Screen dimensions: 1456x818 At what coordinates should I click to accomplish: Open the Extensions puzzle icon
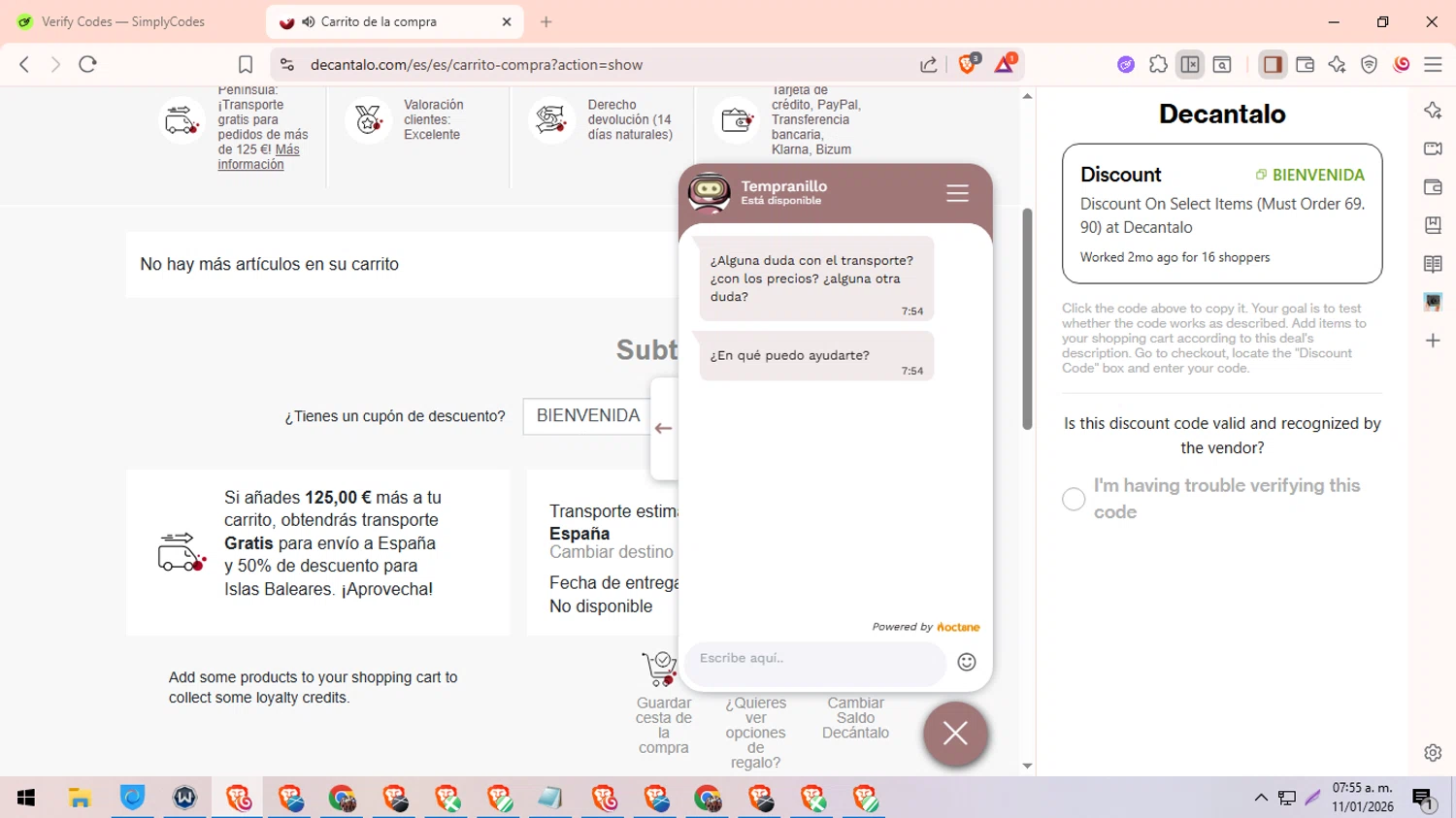(x=1158, y=65)
